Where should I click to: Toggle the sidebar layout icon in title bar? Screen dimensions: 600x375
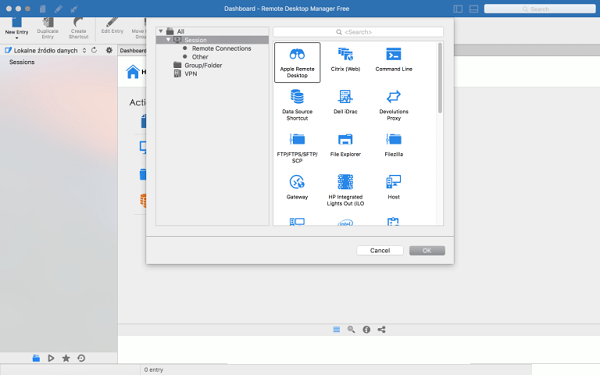(458, 9)
